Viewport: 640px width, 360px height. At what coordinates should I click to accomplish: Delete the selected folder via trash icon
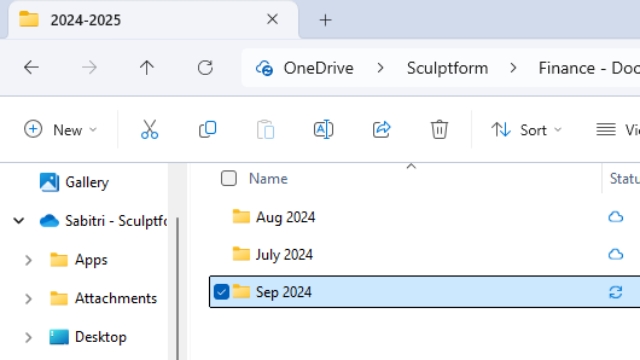click(x=439, y=129)
